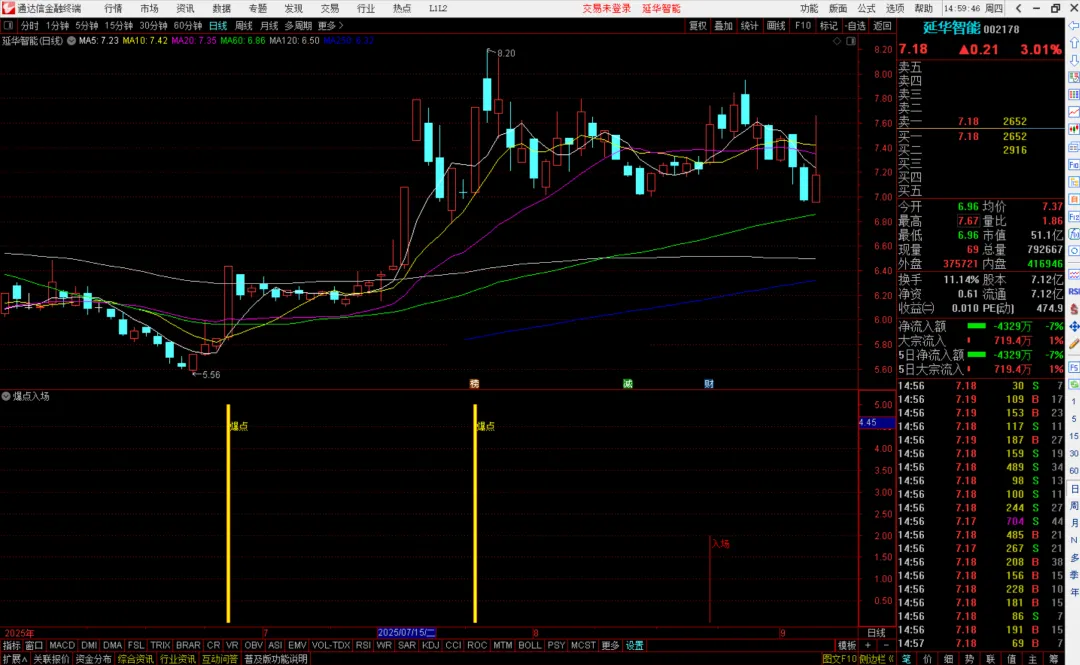The image size is (1080, 665).
Task: Click the 月 period icon in right sidebar
Action: click(1074, 523)
